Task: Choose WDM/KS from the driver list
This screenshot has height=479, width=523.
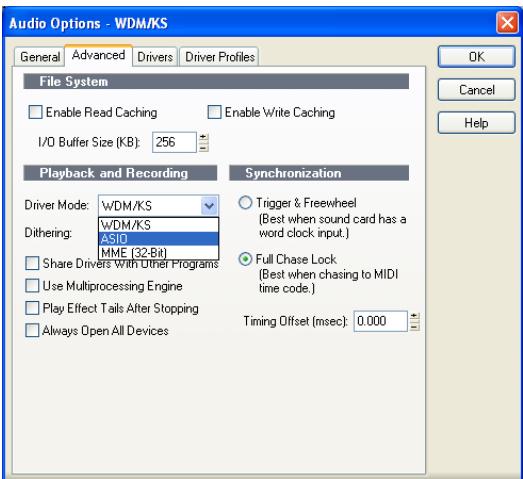Action: tap(158, 225)
